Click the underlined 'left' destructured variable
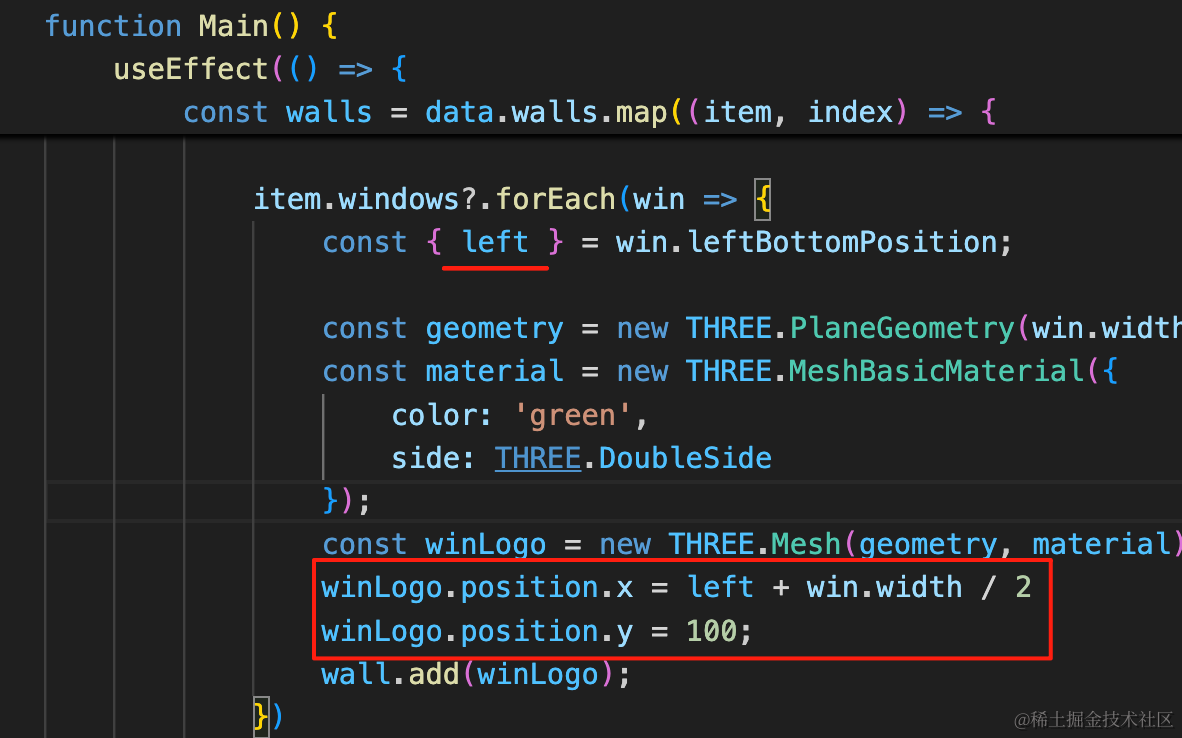The image size is (1182, 738). coord(495,242)
